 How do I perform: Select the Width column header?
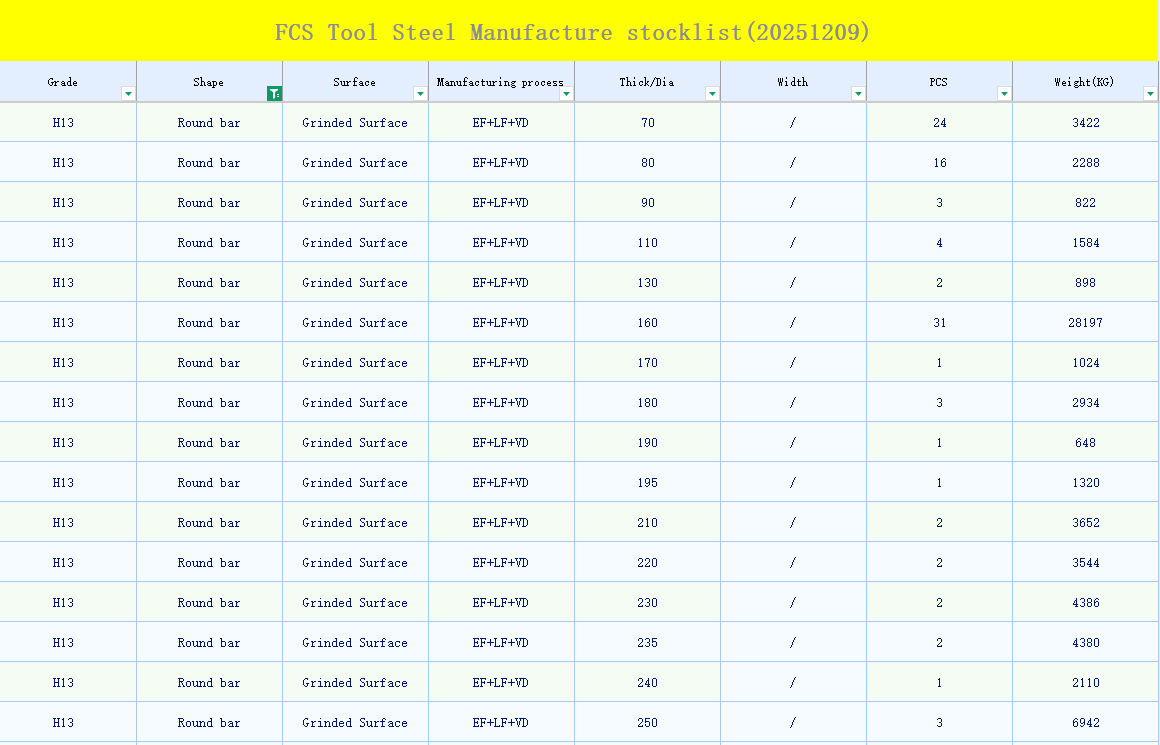(793, 82)
